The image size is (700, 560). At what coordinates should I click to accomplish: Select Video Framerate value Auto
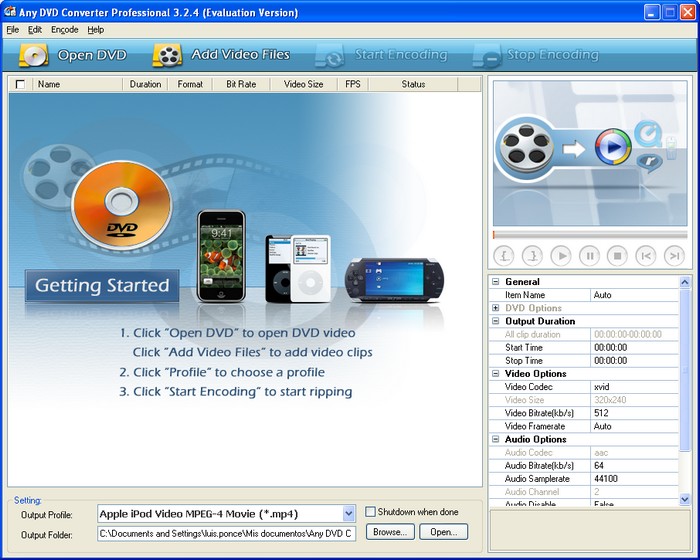pyautogui.click(x=634, y=426)
